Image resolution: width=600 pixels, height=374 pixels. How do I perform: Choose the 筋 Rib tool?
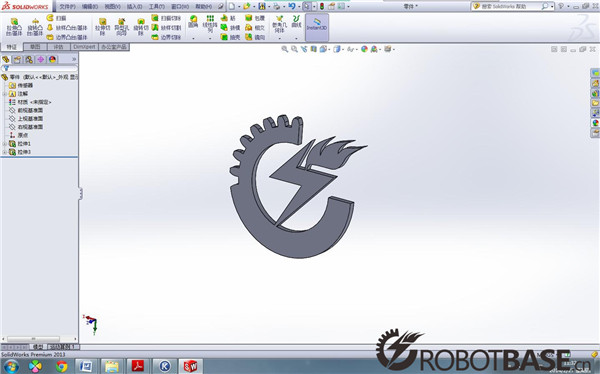coord(228,18)
